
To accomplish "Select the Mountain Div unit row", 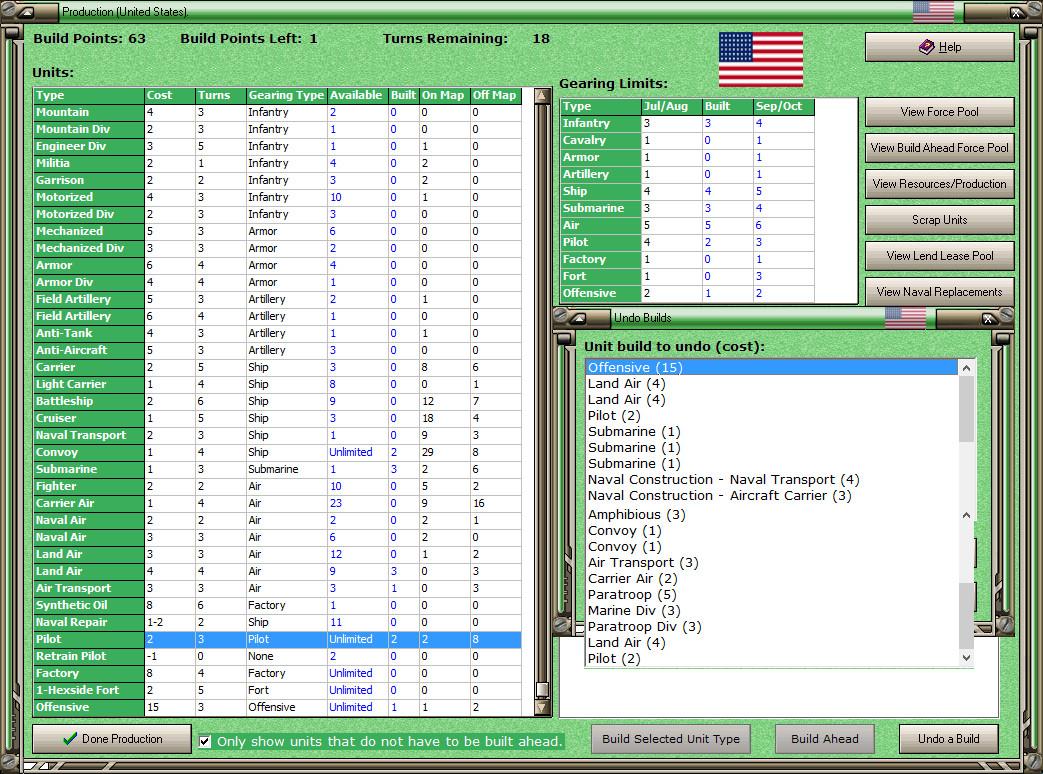I will (x=277, y=130).
